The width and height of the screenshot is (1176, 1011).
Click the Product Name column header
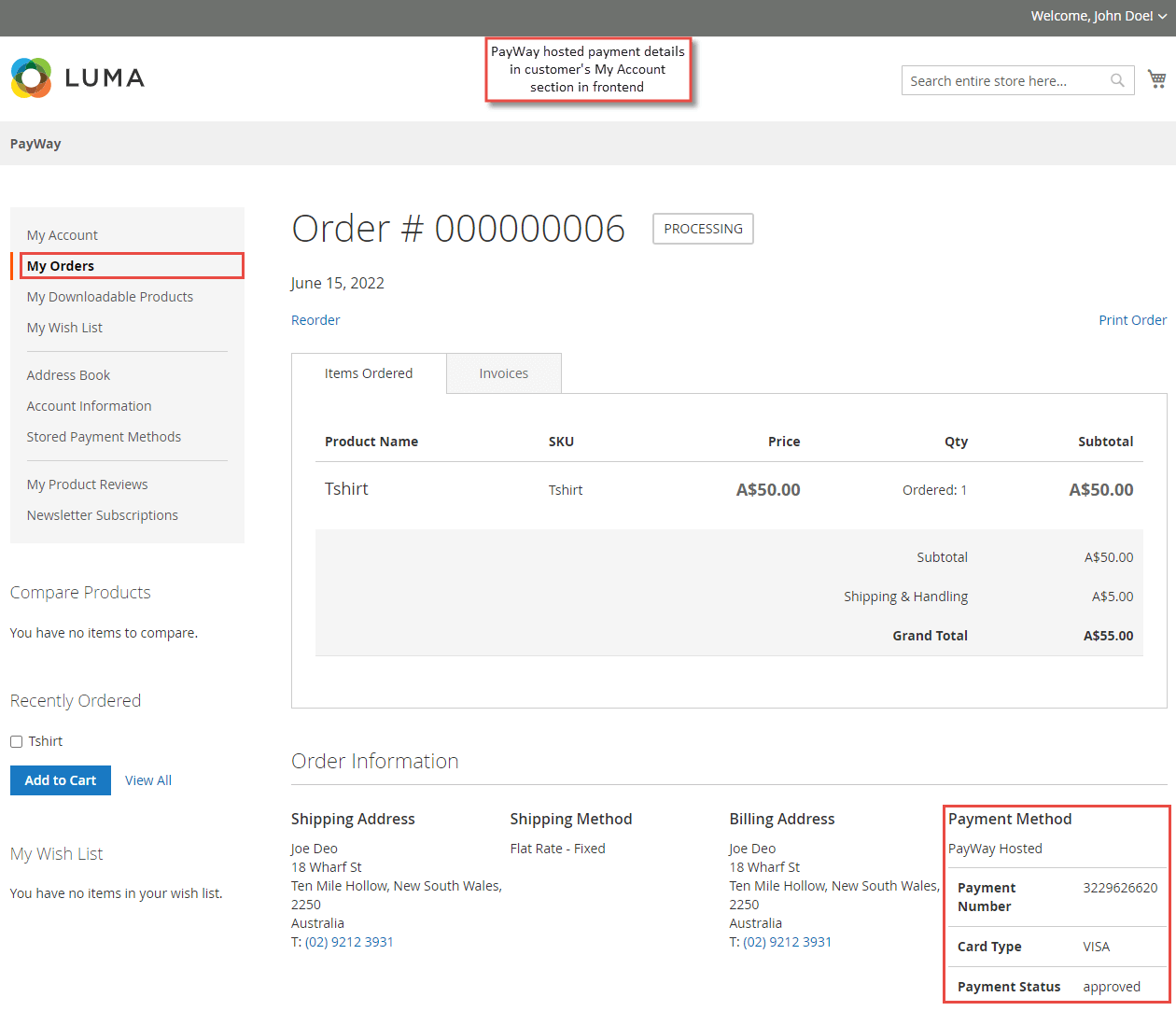click(371, 442)
